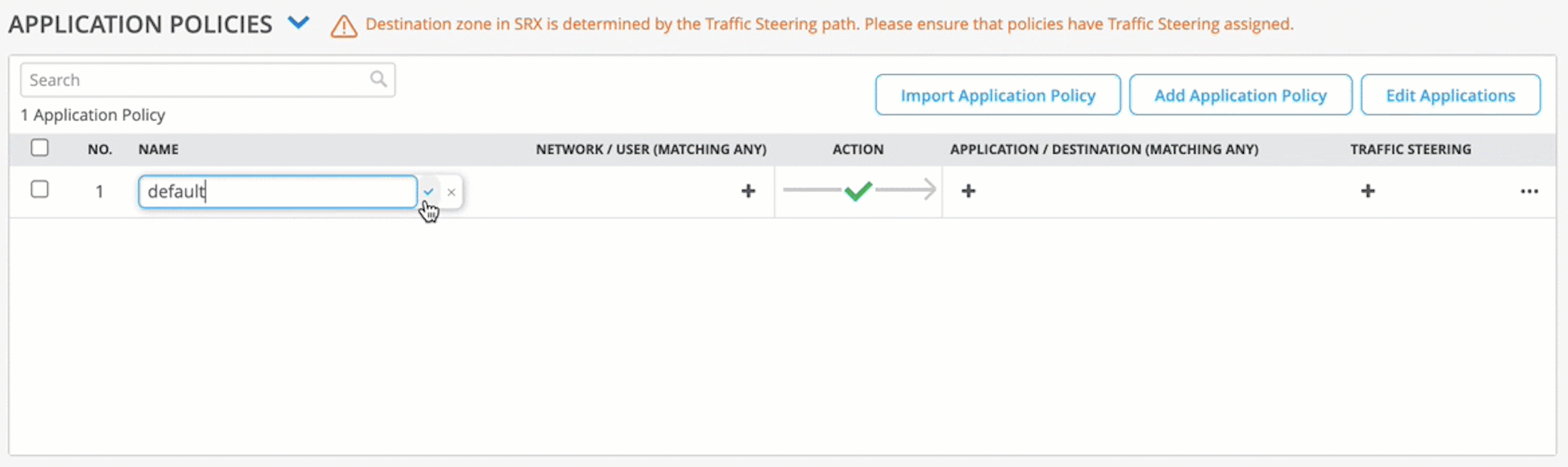1568x467 pixels.
Task: Click the policy name text field
Action: [x=277, y=191]
